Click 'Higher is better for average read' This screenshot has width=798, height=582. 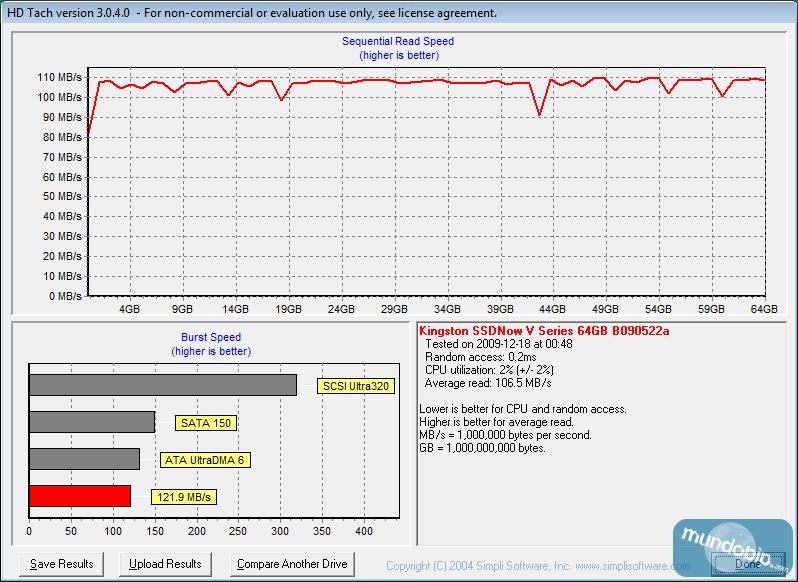[x=497, y=422]
